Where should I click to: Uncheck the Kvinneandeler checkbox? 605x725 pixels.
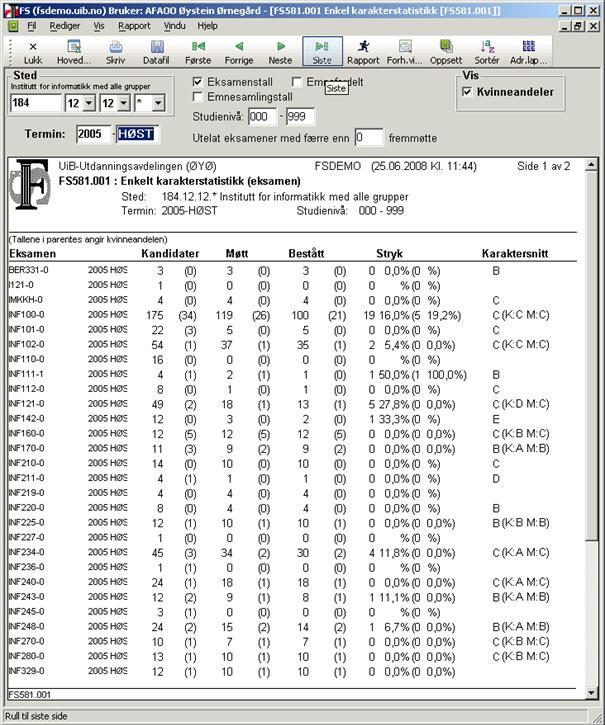click(467, 92)
